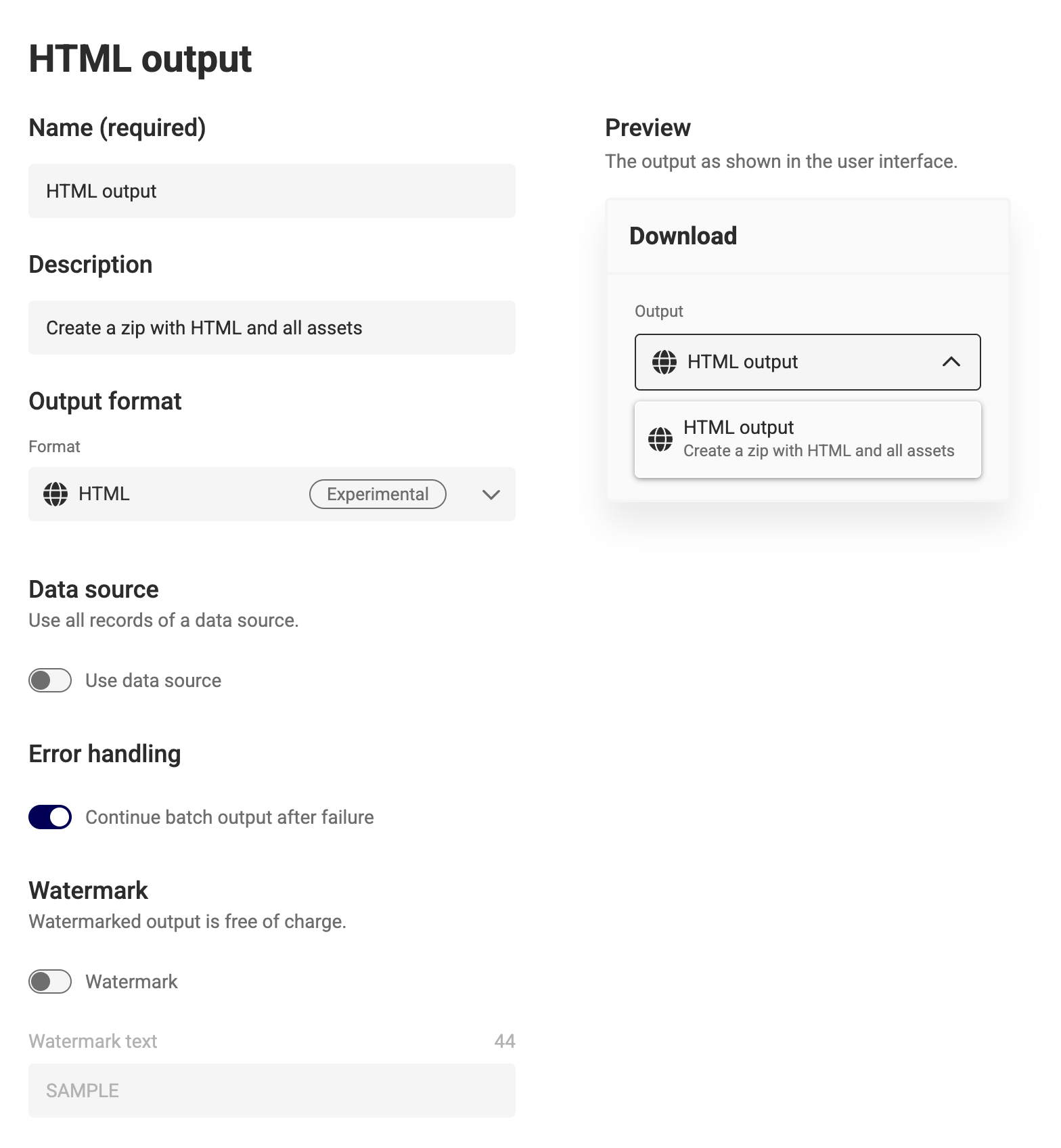Click the character counter showing 44
This screenshot has height=1148, width=1061.
(x=505, y=1040)
